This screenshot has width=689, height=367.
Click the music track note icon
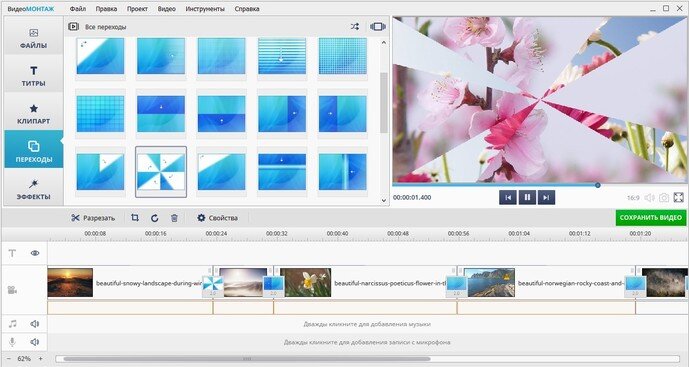point(12,324)
